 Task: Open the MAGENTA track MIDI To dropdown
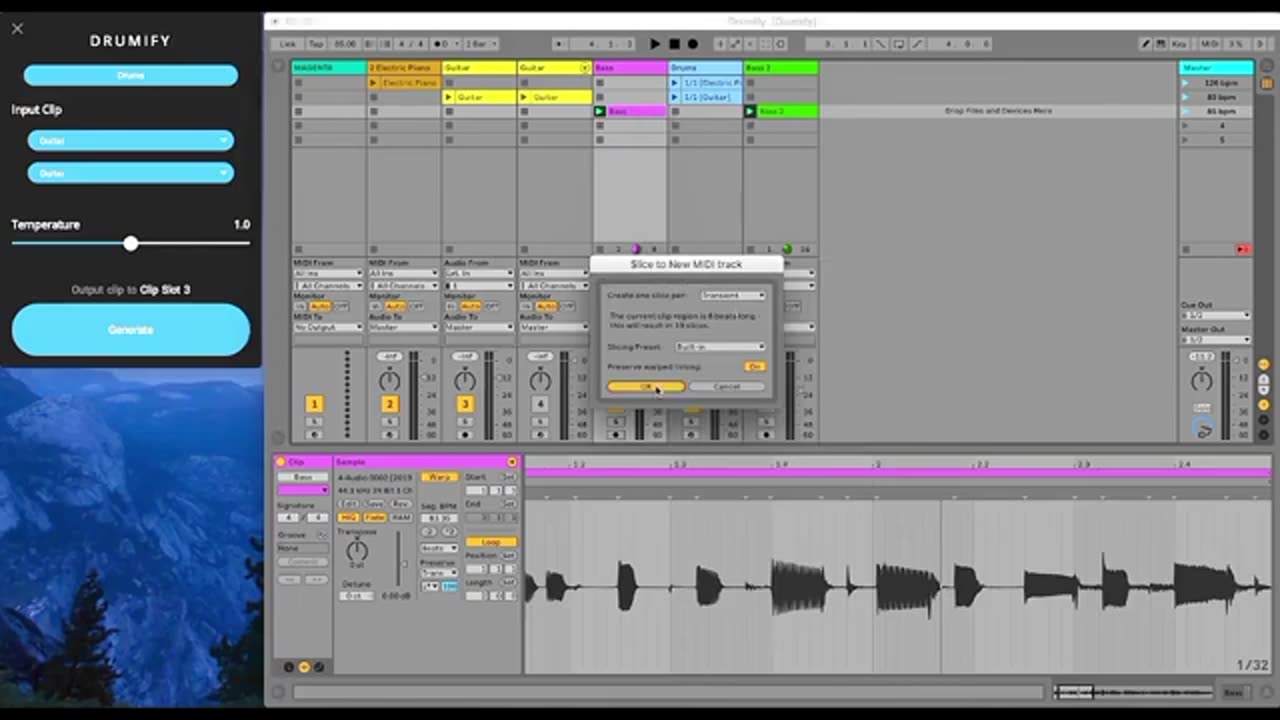(x=328, y=327)
